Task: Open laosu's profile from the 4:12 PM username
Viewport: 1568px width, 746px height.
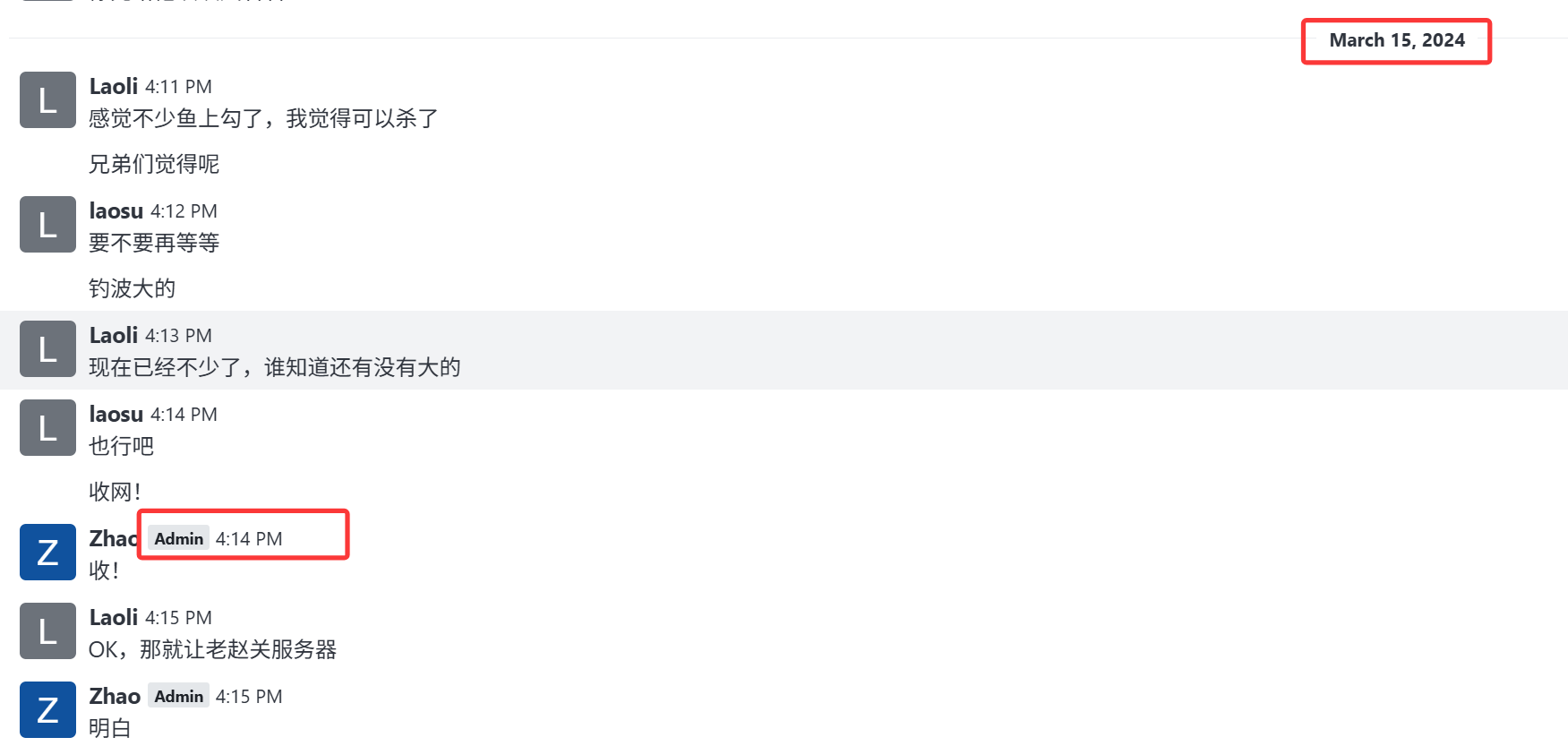Action: 116,210
